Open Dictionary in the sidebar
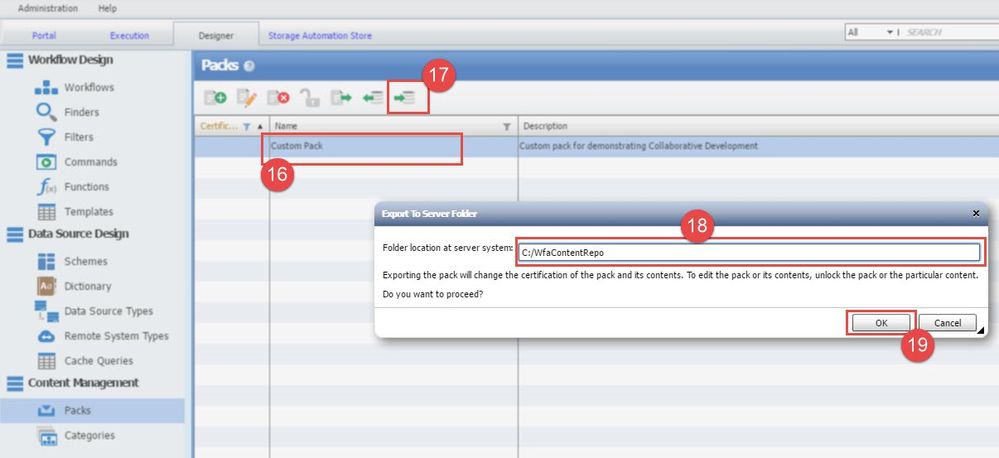Image resolution: width=999 pixels, height=458 pixels. 87,286
